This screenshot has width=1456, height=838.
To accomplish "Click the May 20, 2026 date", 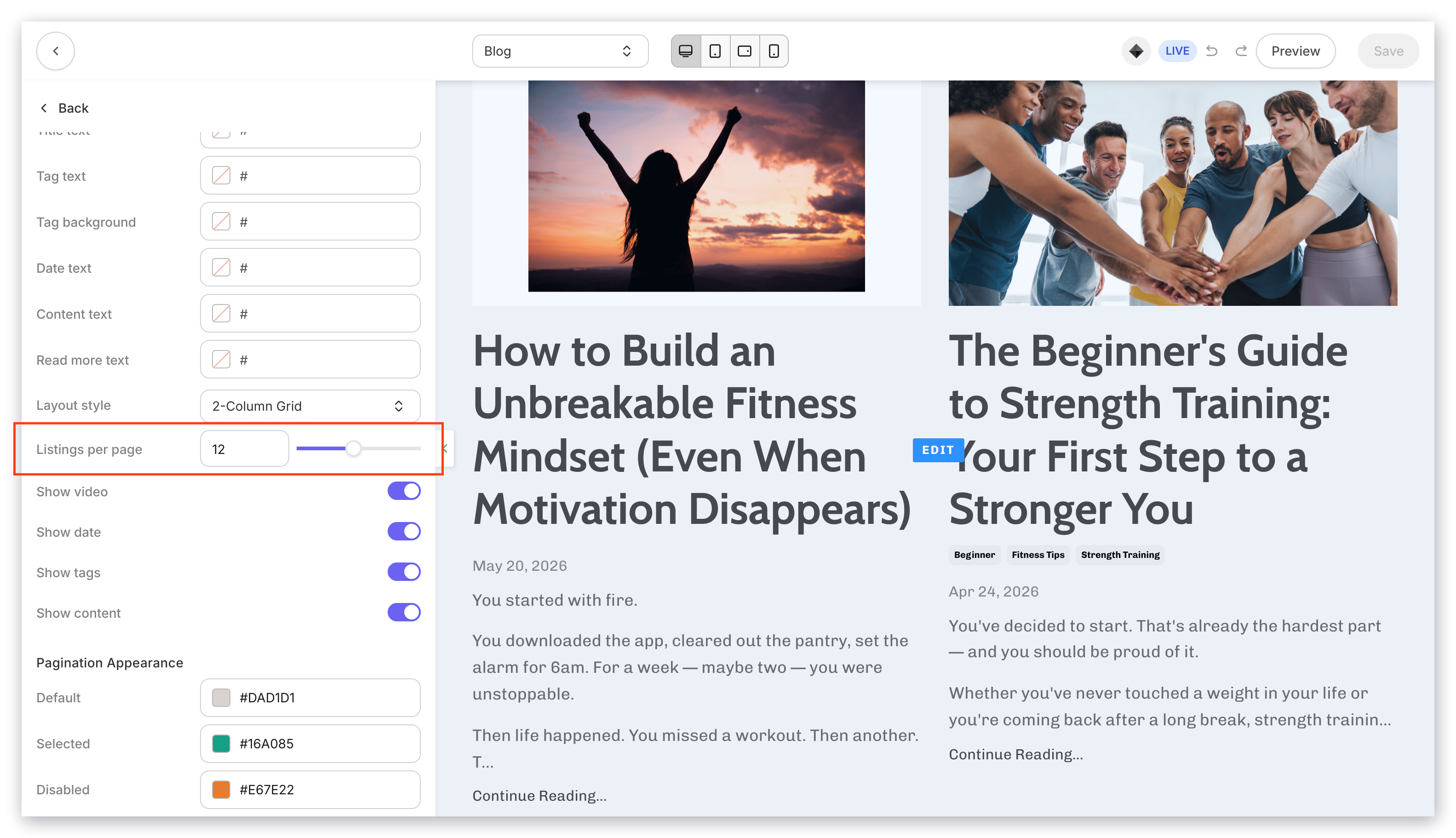I will [519, 566].
